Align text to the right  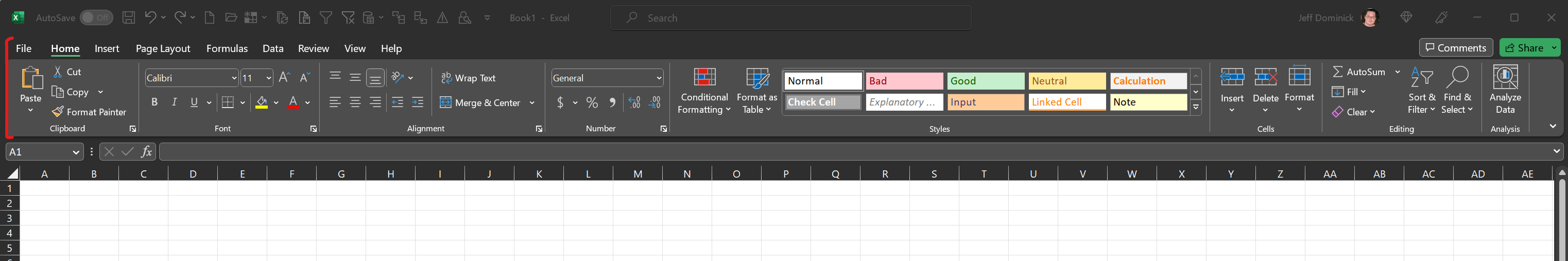click(x=375, y=102)
